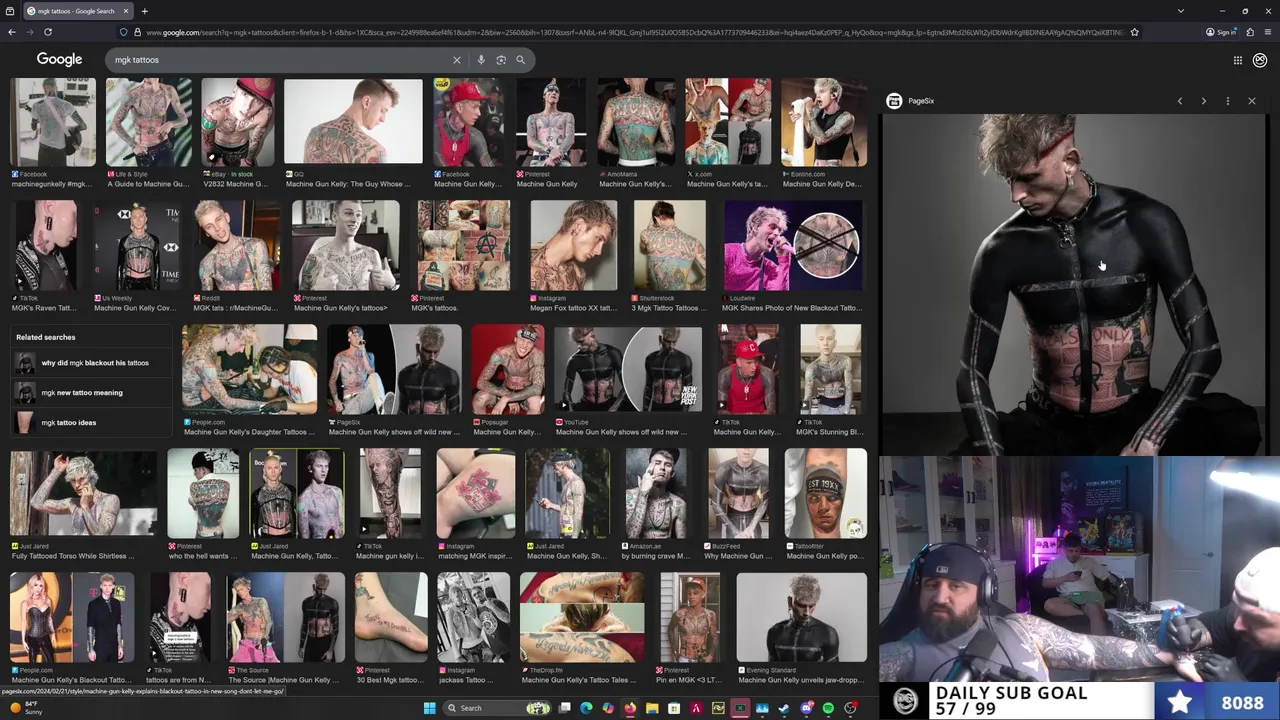Open Google Lens image search
This screenshot has height=720, width=1280.
pyautogui.click(x=501, y=60)
